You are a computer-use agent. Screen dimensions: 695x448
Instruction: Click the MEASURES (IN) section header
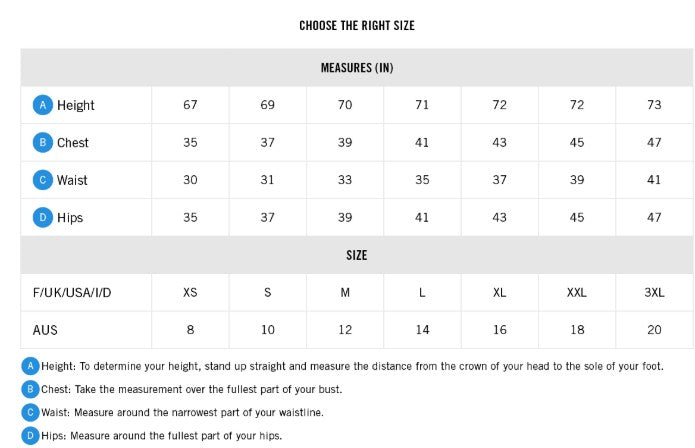356,68
